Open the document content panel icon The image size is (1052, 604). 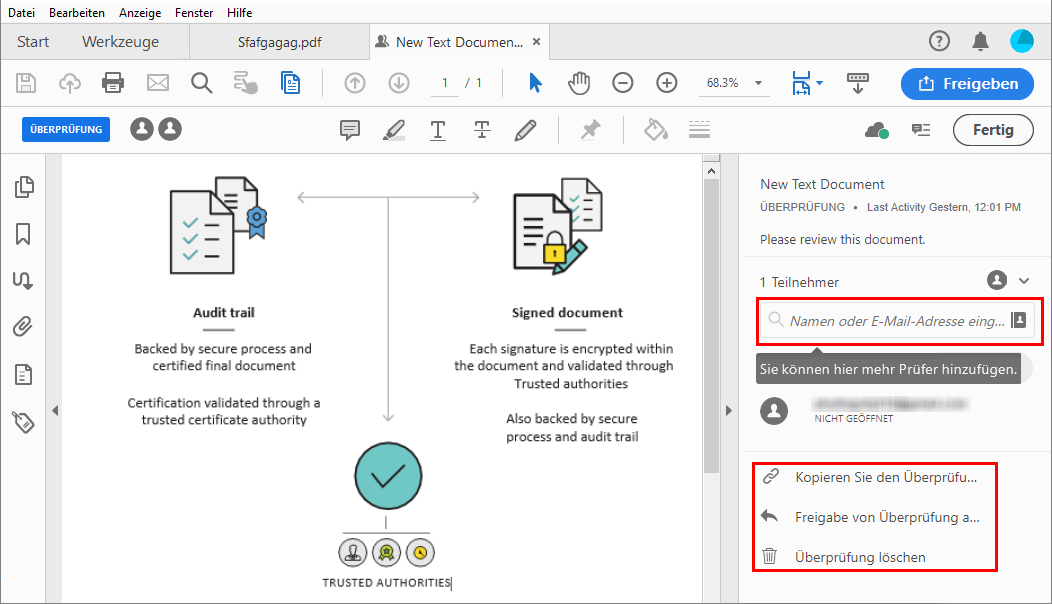[x=23, y=374]
